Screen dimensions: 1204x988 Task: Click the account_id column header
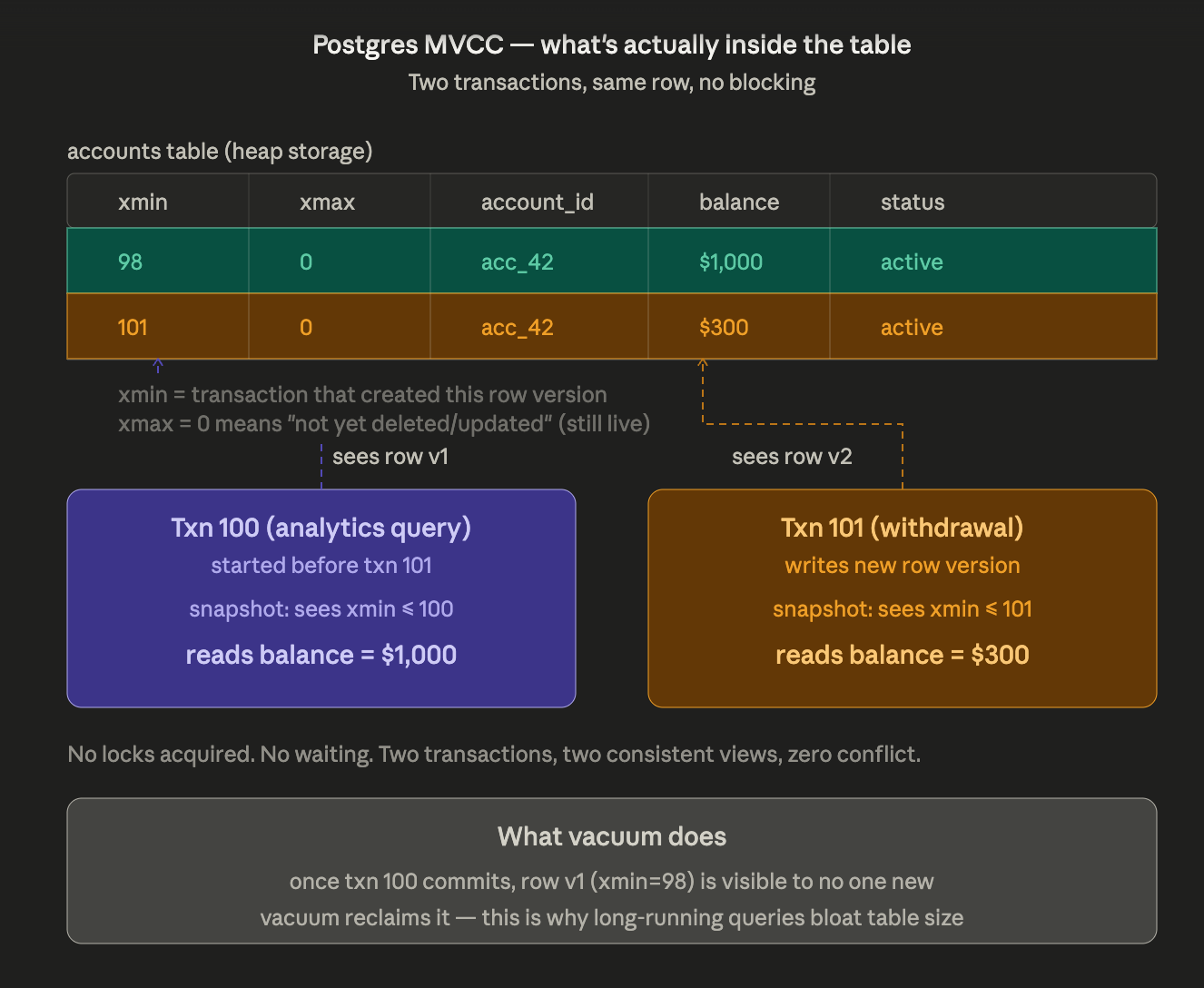click(538, 202)
